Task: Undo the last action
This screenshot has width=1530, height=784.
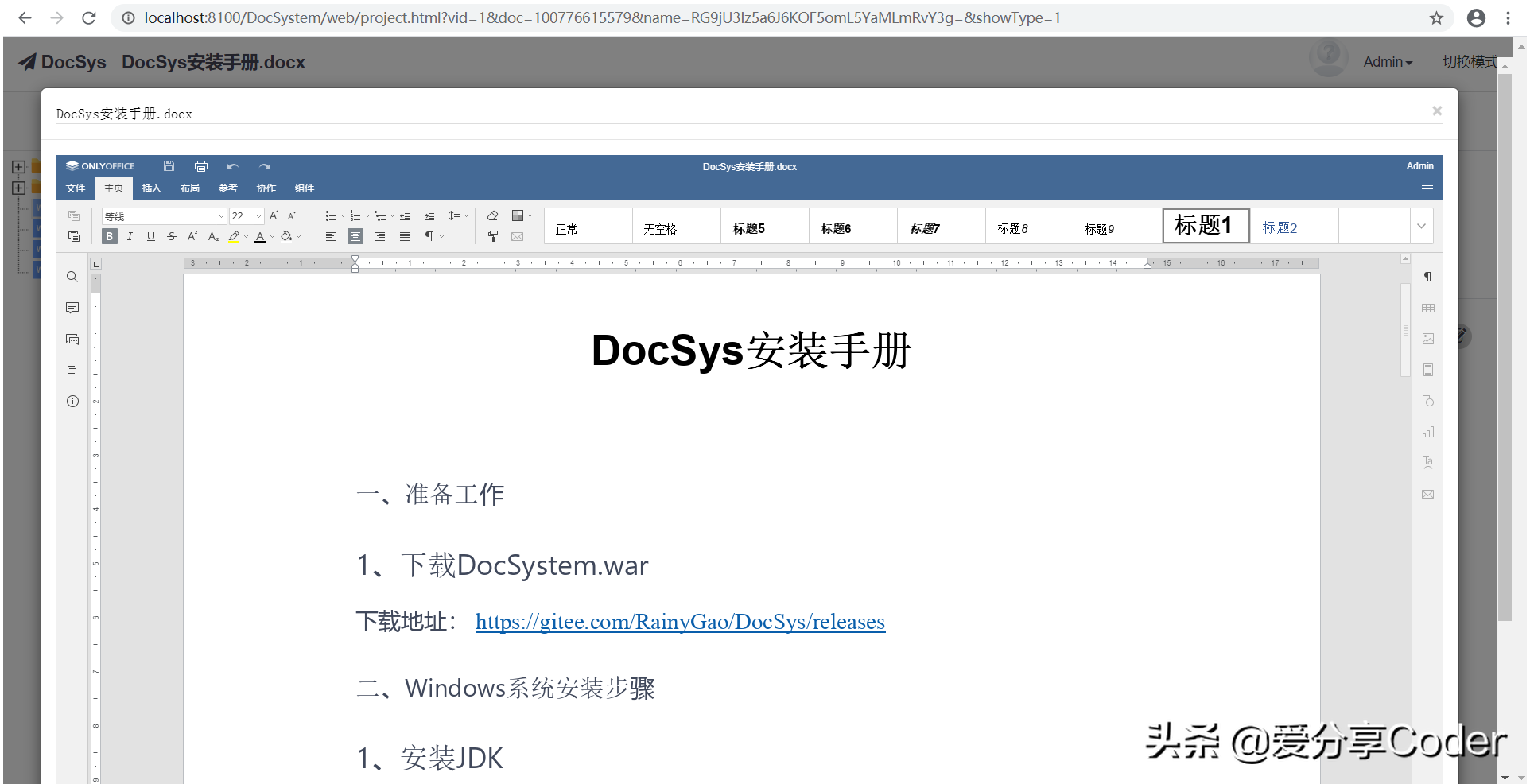Action: click(232, 166)
